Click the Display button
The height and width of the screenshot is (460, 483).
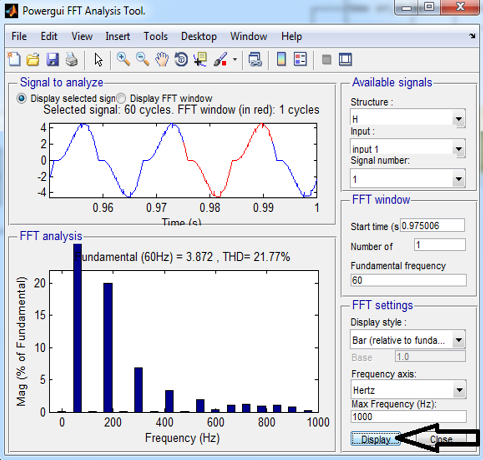click(376, 439)
